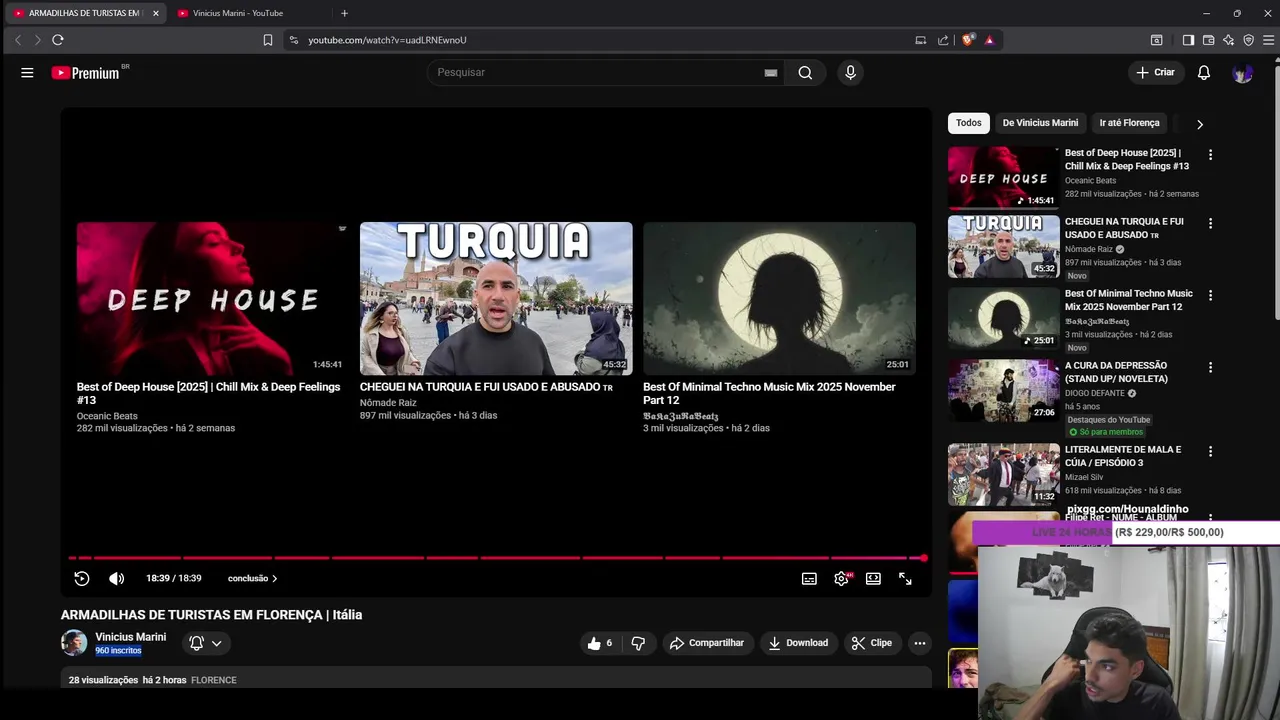Open Brave Shields lion icon
The height and width of the screenshot is (720, 1280).
tap(967, 40)
